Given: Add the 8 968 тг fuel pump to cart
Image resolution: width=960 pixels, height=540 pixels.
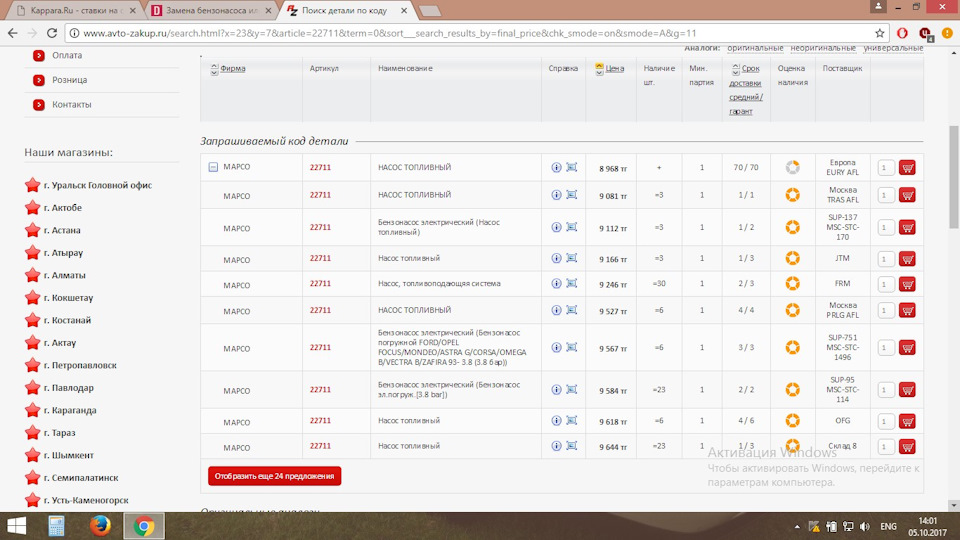Looking at the screenshot, I should tap(907, 168).
